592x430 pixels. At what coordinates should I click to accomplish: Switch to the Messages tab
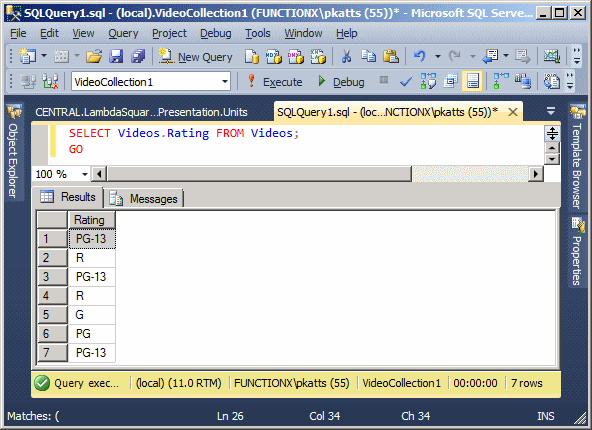pyautogui.click(x=143, y=199)
